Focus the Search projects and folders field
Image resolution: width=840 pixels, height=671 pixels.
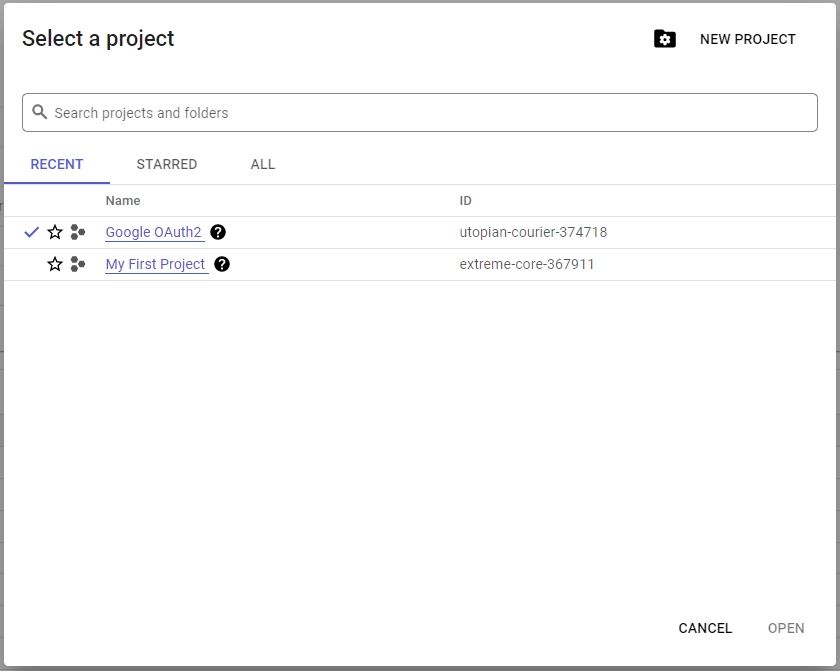click(x=419, y=112)
